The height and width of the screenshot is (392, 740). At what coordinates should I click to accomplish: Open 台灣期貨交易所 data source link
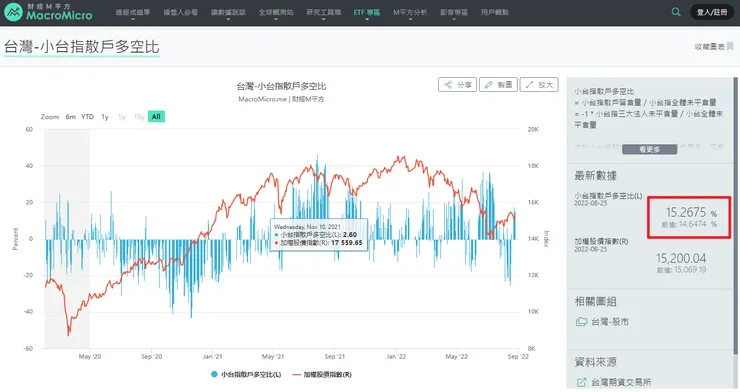coord(621,382)
